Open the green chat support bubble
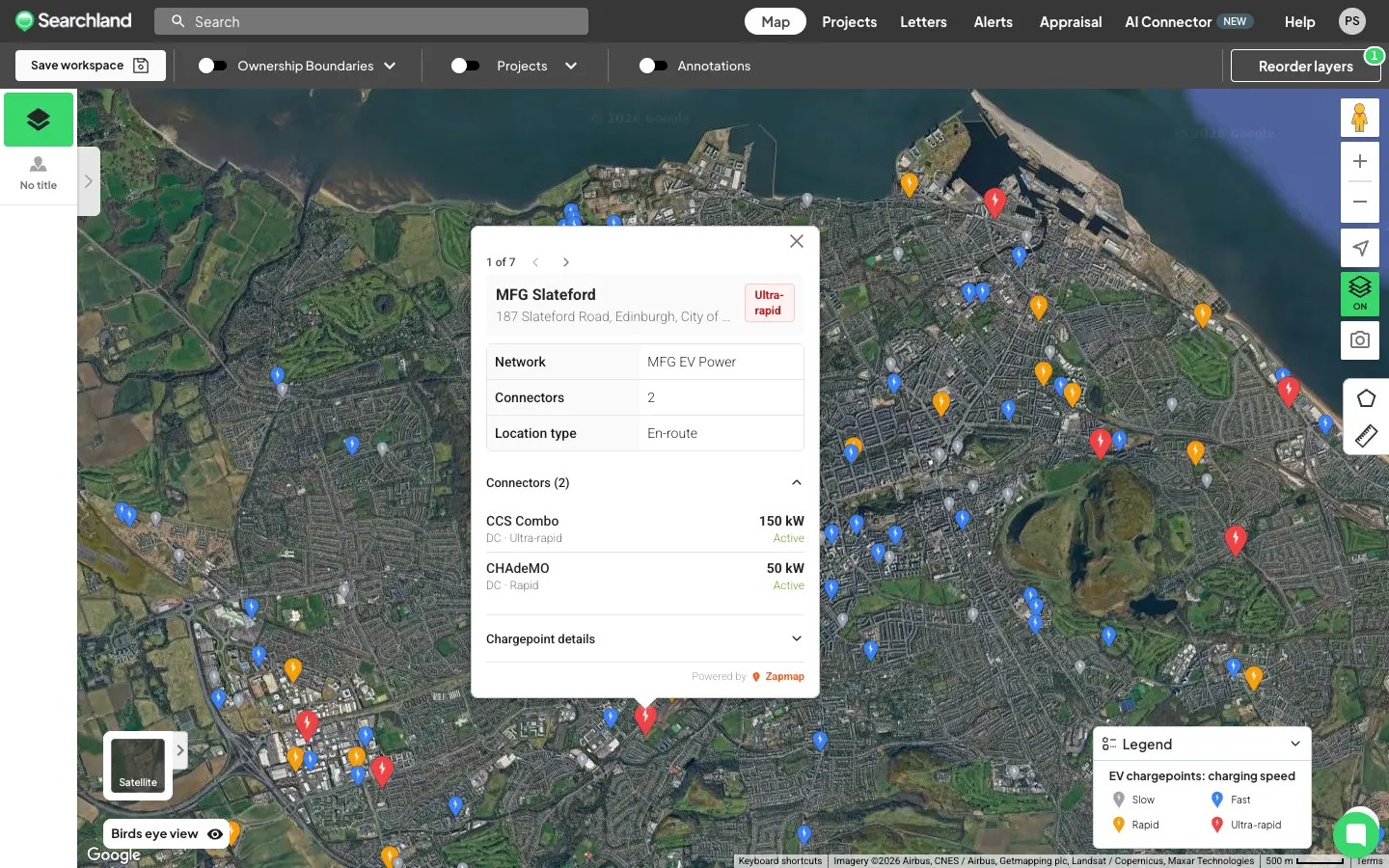The height and width of the screenshot is (868, 1389). pos(1356,834)
